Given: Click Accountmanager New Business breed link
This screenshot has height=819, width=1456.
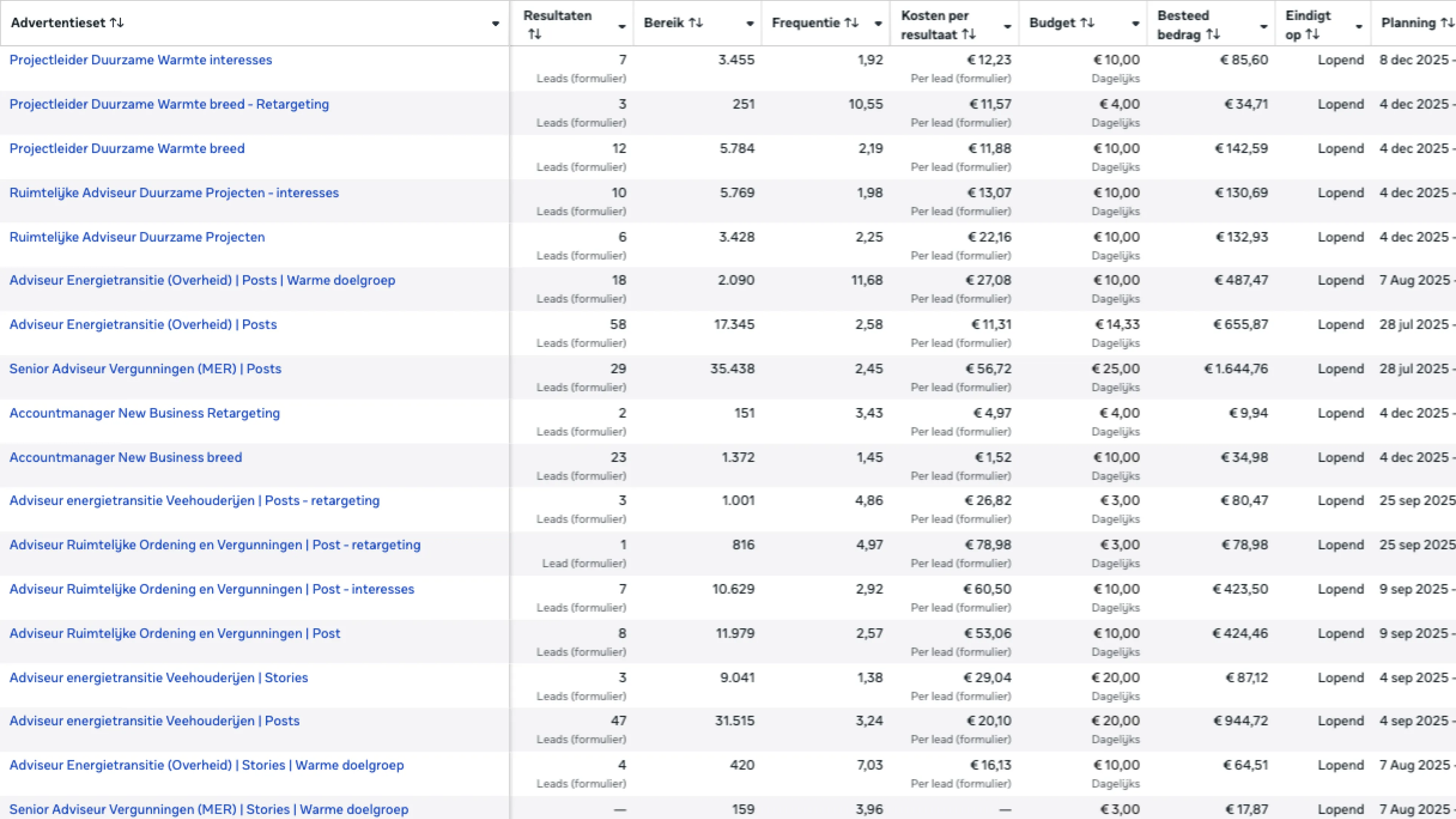Looking at the screenshot, I should [x=126, y=457].
